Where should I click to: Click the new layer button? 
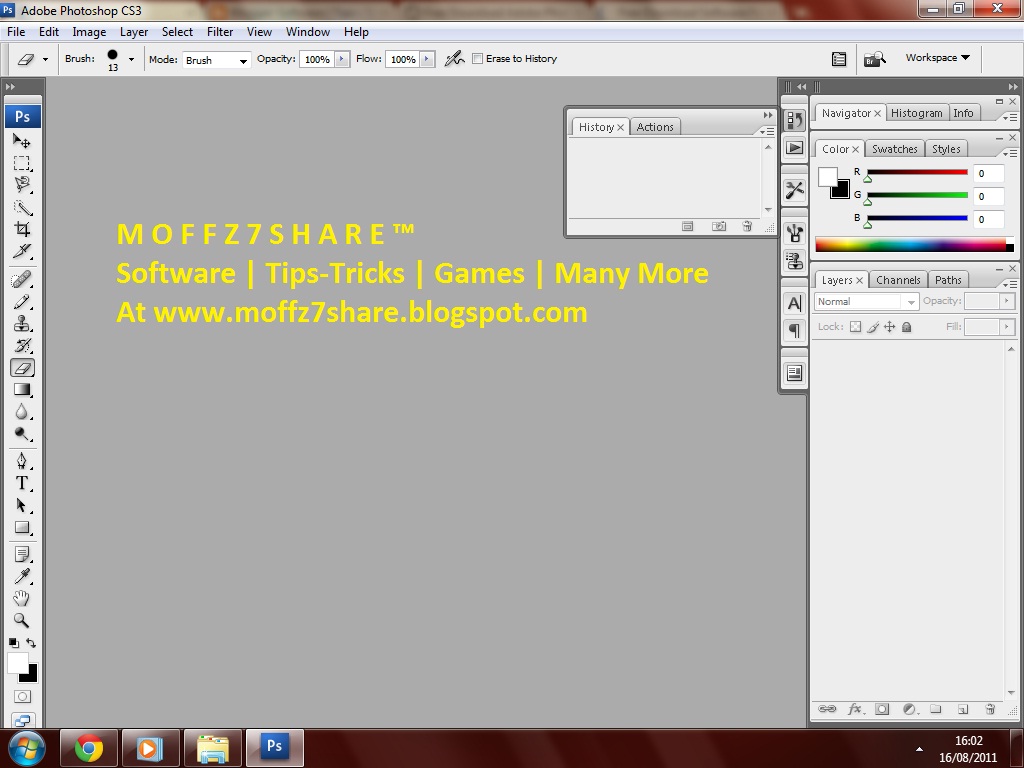tap(963, 709)
